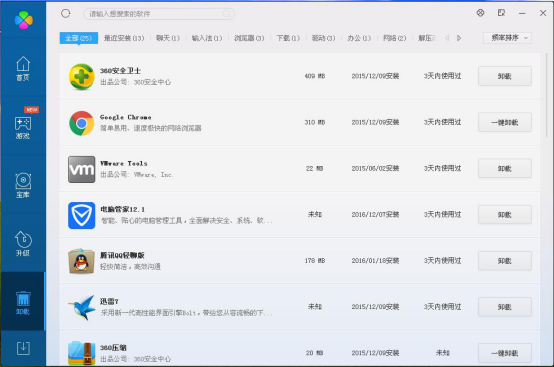
Task: Click the refresh icon beside search box
Action: [x=66, y=14]
